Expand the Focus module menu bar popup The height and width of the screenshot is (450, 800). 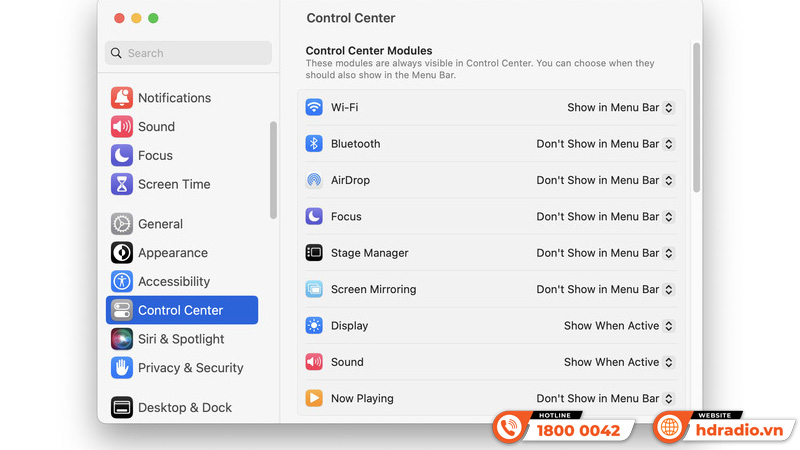(x=605, y=217)
